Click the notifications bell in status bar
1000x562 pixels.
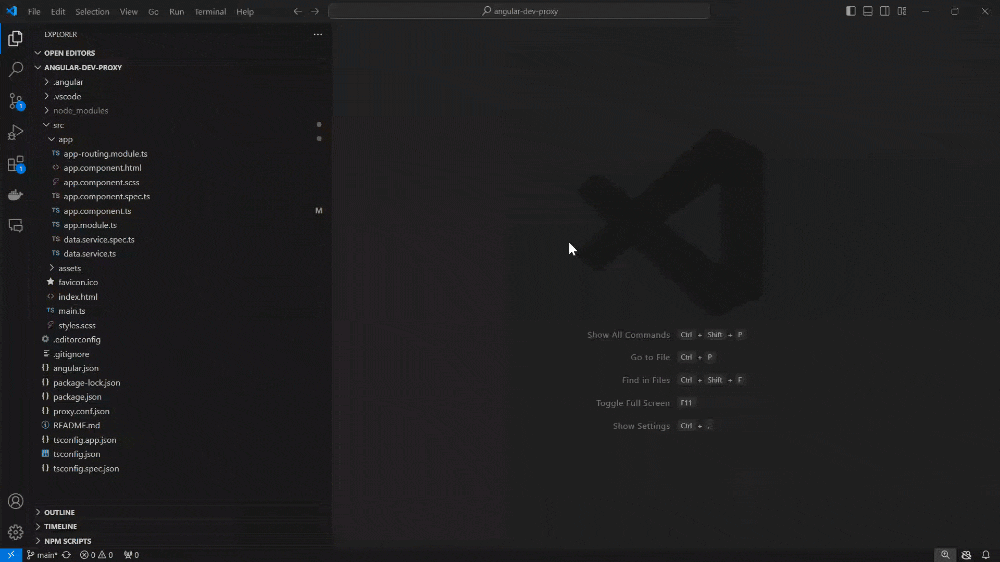coord(985,555)
